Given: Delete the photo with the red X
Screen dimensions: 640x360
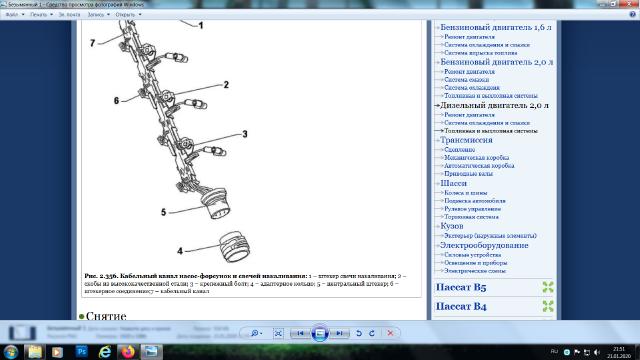Looking at the screenshot, I should tap(390, 333).
